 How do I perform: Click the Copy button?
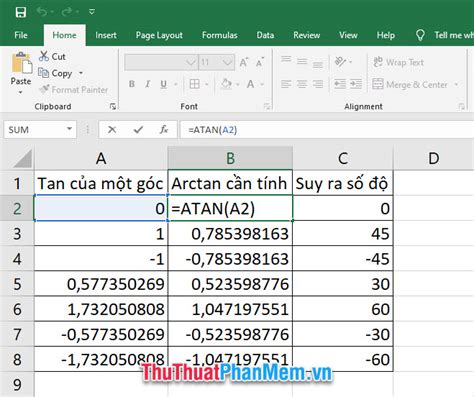(55, 73)
